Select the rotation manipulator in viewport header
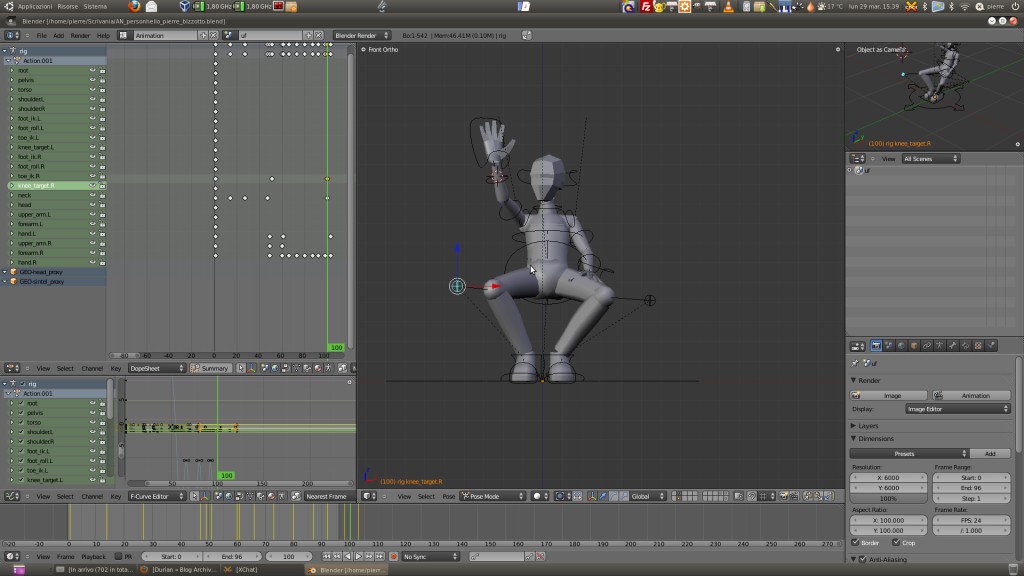This screenshot has width=1024, height=576. click(612, 496)
